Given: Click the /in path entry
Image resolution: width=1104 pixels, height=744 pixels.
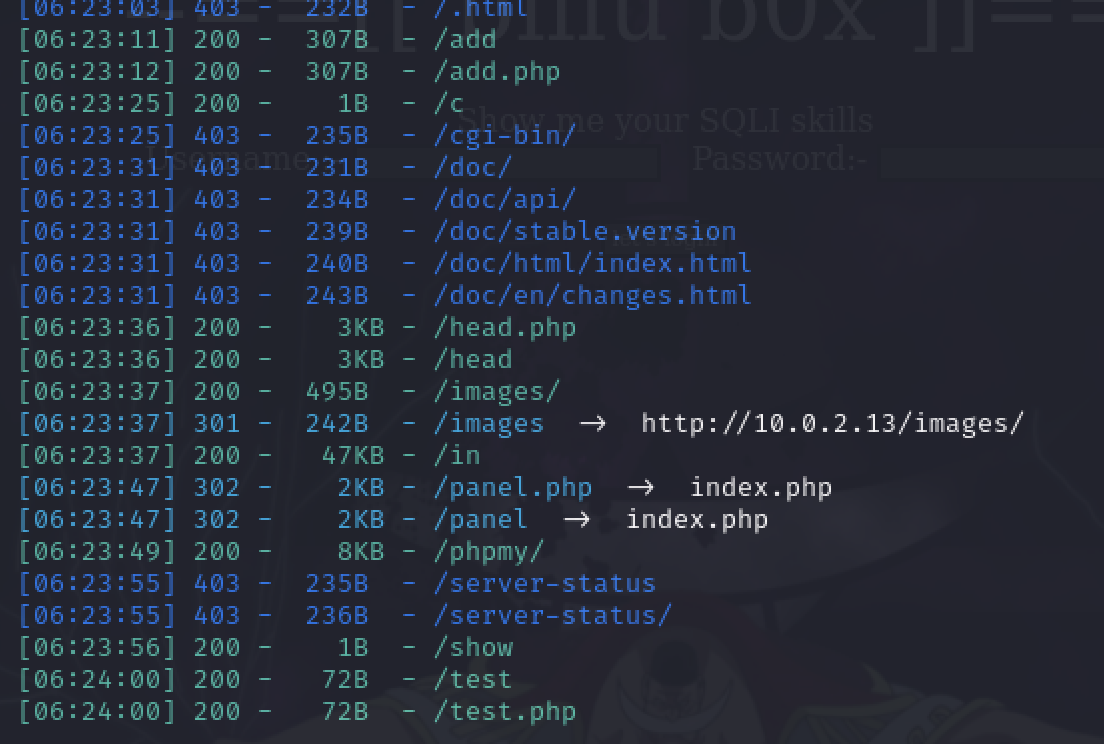Looking at the screenshot, I should point(457,455).
